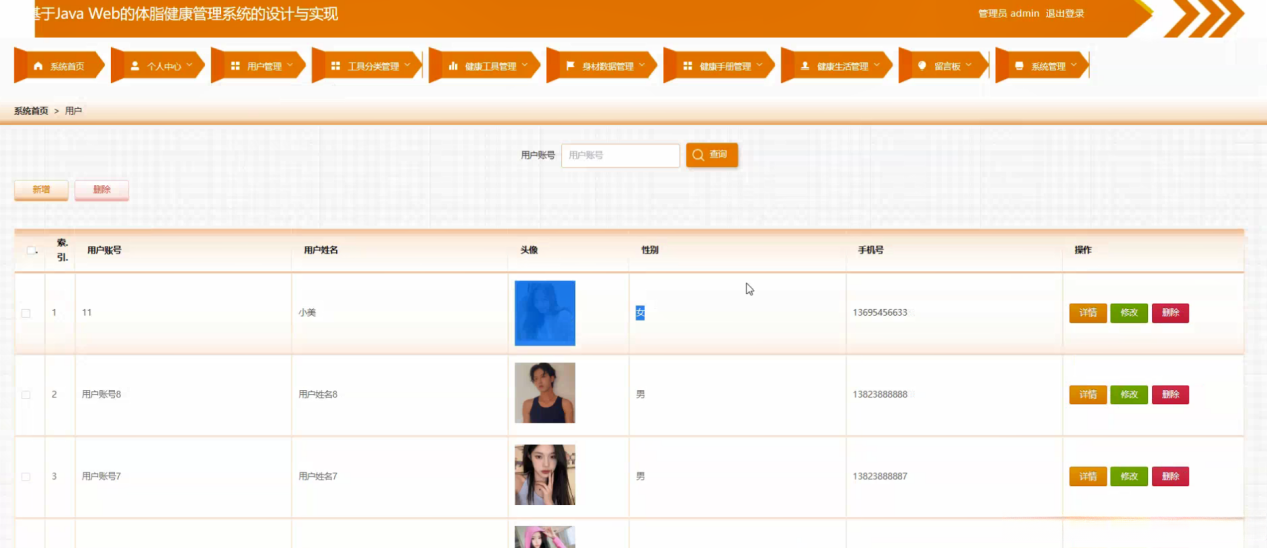Click the avatar thumbnail of 小美
Viewport: 1267px width, 548px height.
[x=545, y=313]
